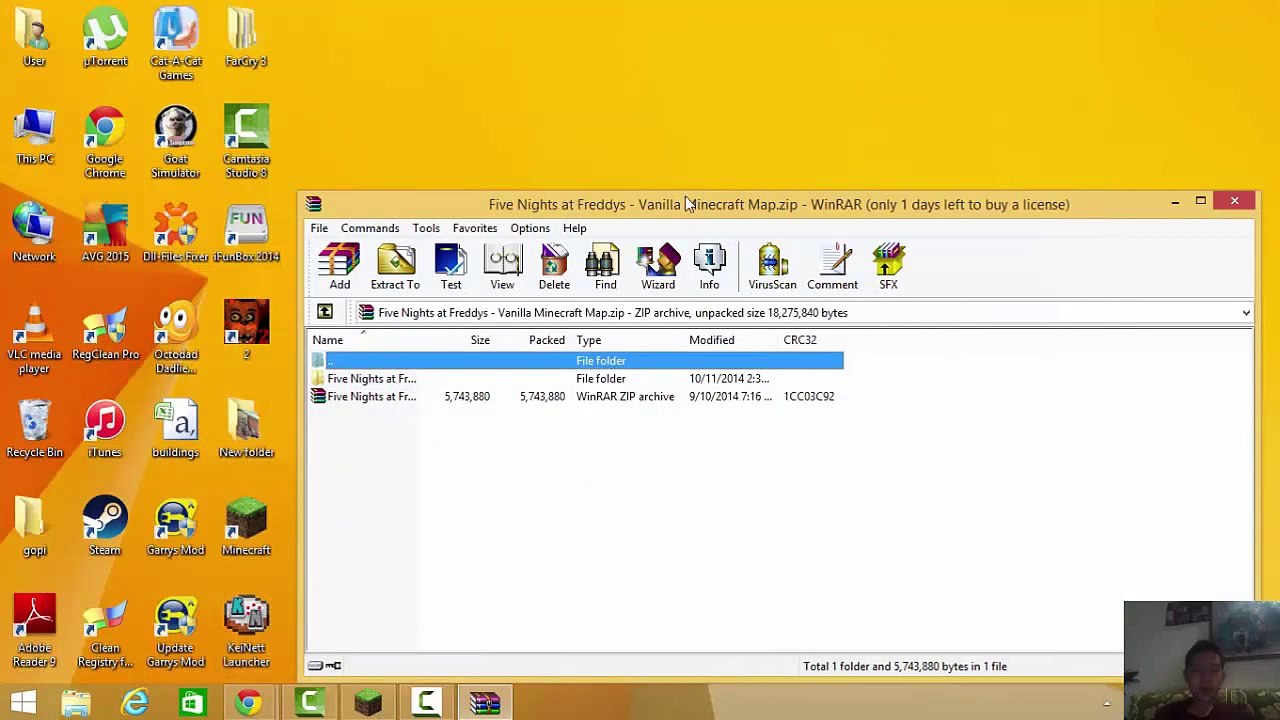The width and height of the screenshot is (1280, 720).
Task: Open Internet Explorer from the taskbar
Action: 135,702
